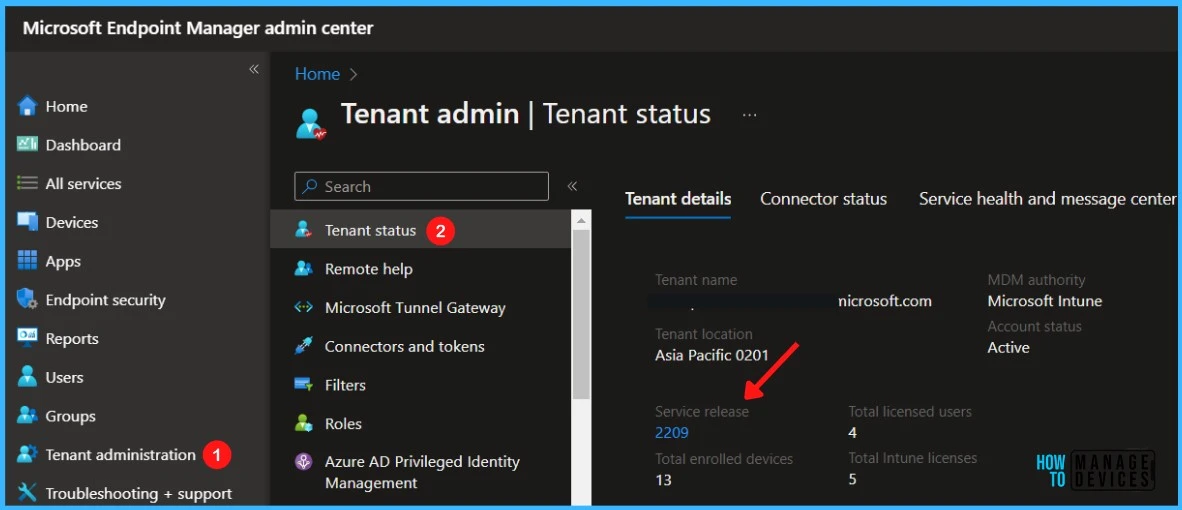
Task: Open the 2209 service release link
Action: pos(672,432)
